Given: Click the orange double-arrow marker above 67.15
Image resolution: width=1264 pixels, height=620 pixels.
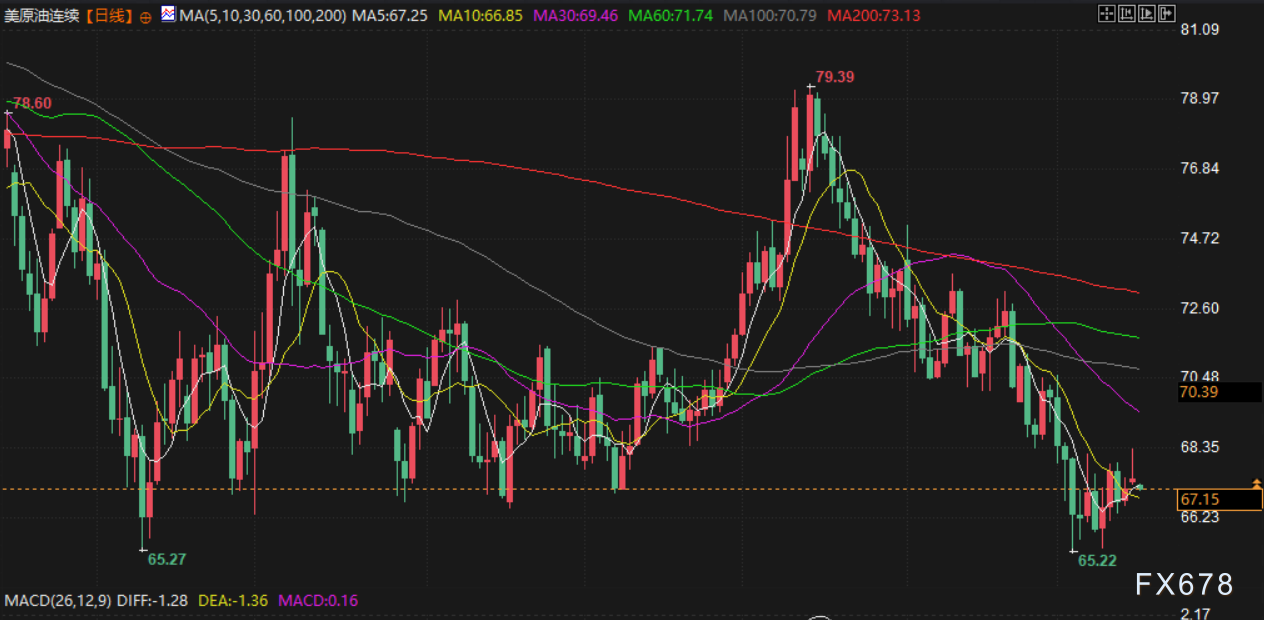Looking at the screenshot, I should [1257, 483].
